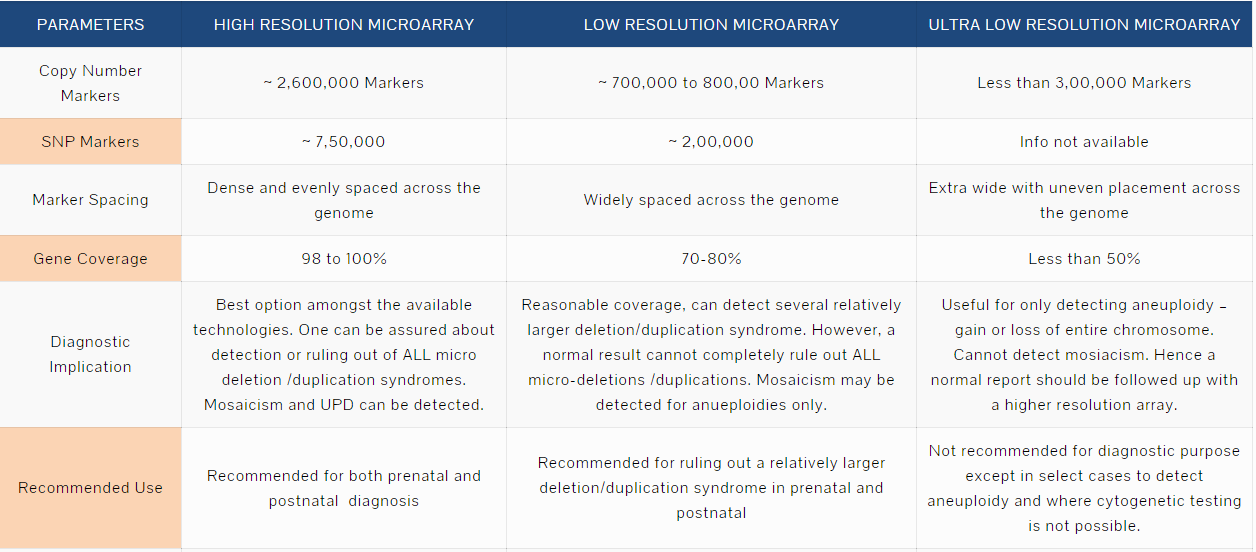Click the Copy Number Markers row label
This screenshot has width=1256, height=552.
90,83
